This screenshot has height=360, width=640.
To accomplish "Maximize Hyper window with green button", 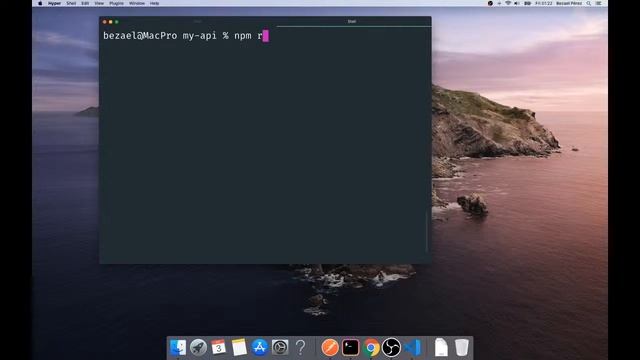I will point(117,22).
